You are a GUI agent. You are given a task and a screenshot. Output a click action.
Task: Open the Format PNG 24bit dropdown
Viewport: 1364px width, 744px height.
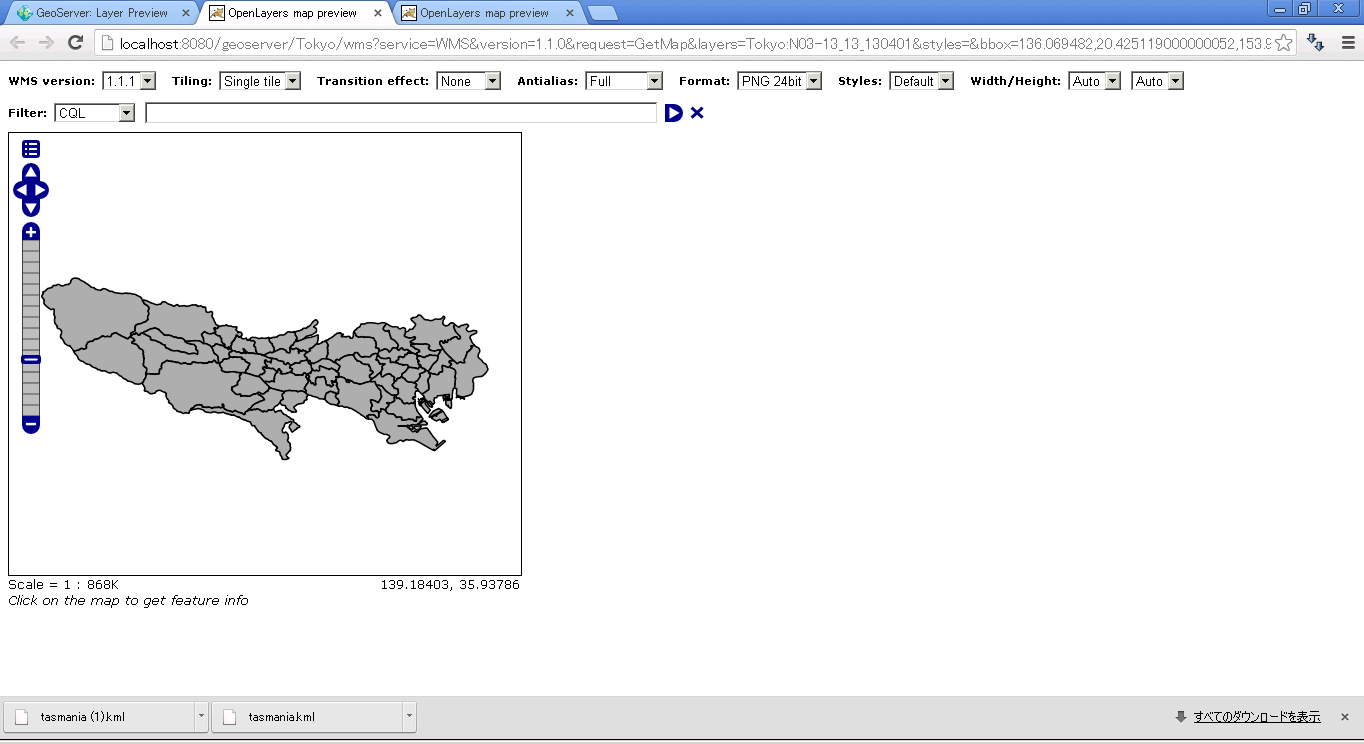tap(779, 81)
